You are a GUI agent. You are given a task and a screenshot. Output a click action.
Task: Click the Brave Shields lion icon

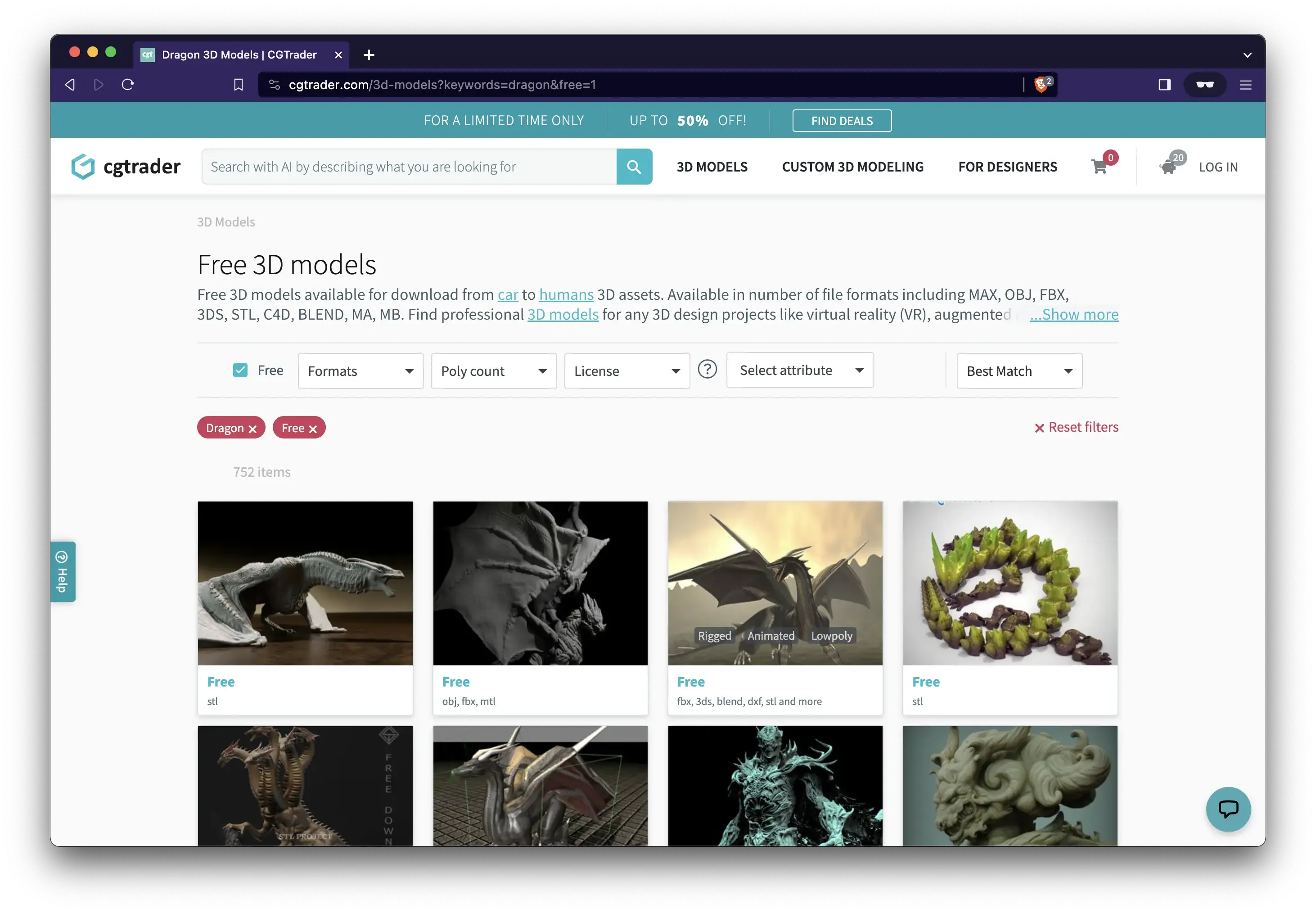[1041, 85]
